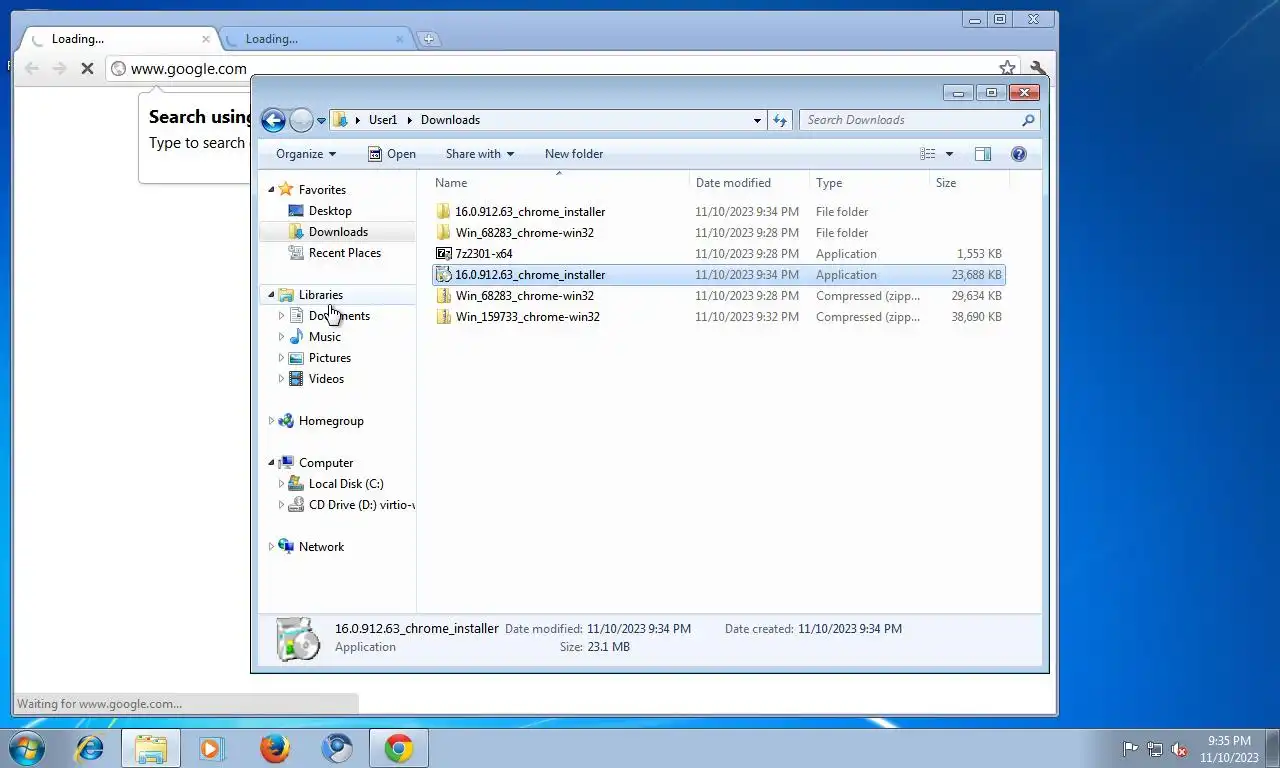The width and height of the screenshot is (1280, 768).
Task: Launch Firefox from taskbar
Action: pyautogui.click(x=274, y=748)
